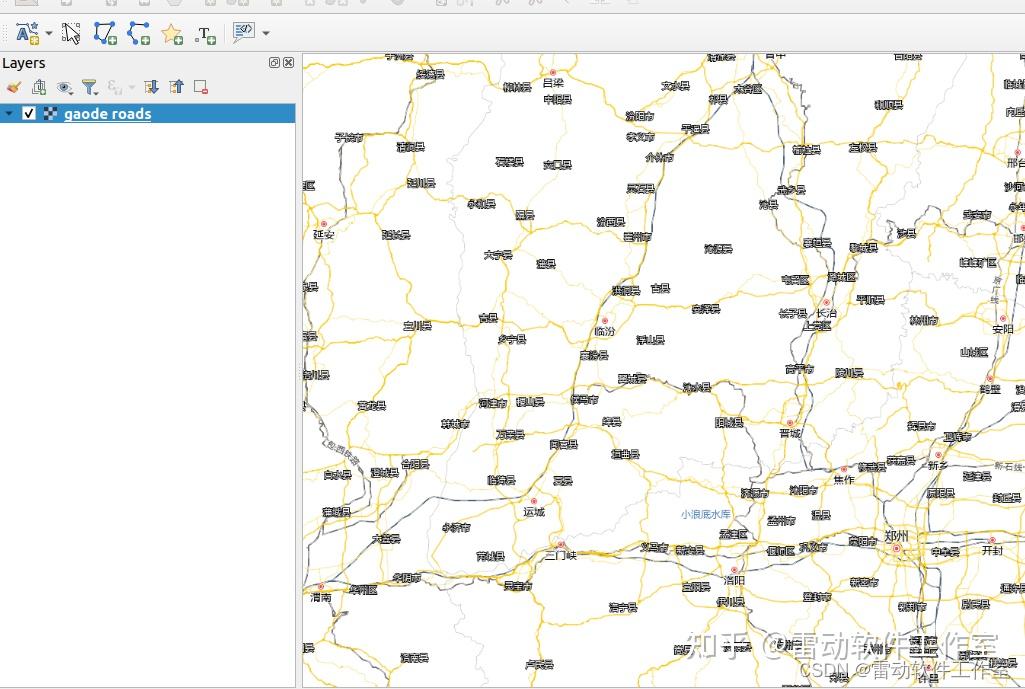Screen dimensions: 1025x689
Task: Open the Layer Styling panel brush icon
Action: pos(13,87)
